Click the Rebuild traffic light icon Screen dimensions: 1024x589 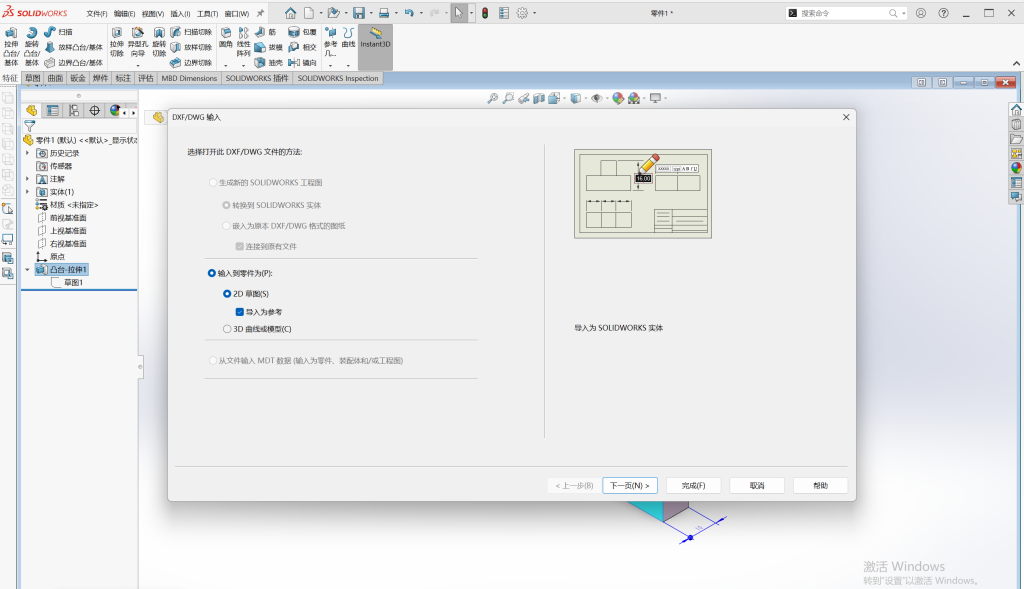click(x=485, y=13)
